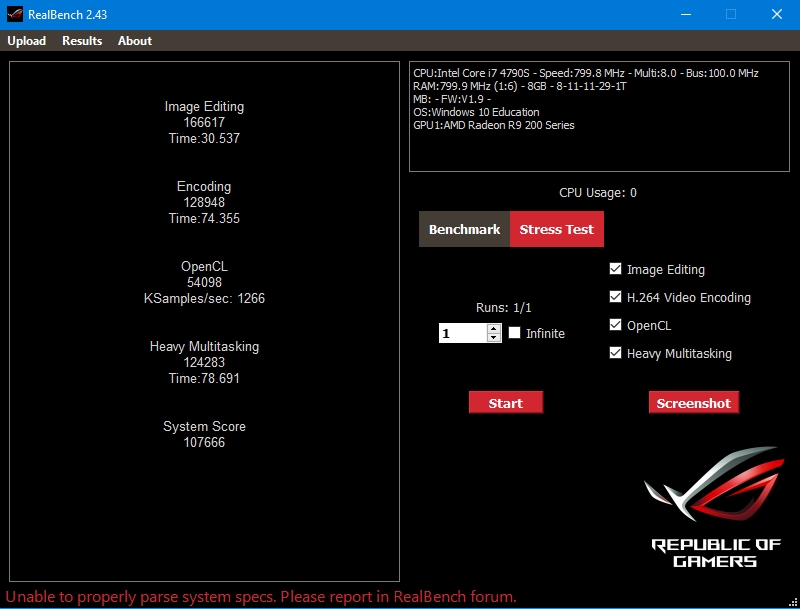Minimize the RealBench window
This screenshot has height=609, width=800.
tap(685, 14)
